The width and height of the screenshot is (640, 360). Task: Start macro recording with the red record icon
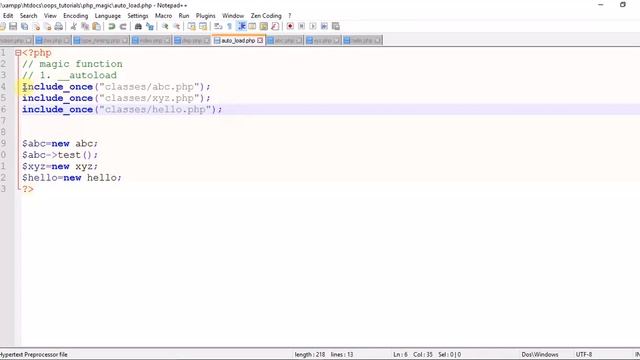click(290, 27)
